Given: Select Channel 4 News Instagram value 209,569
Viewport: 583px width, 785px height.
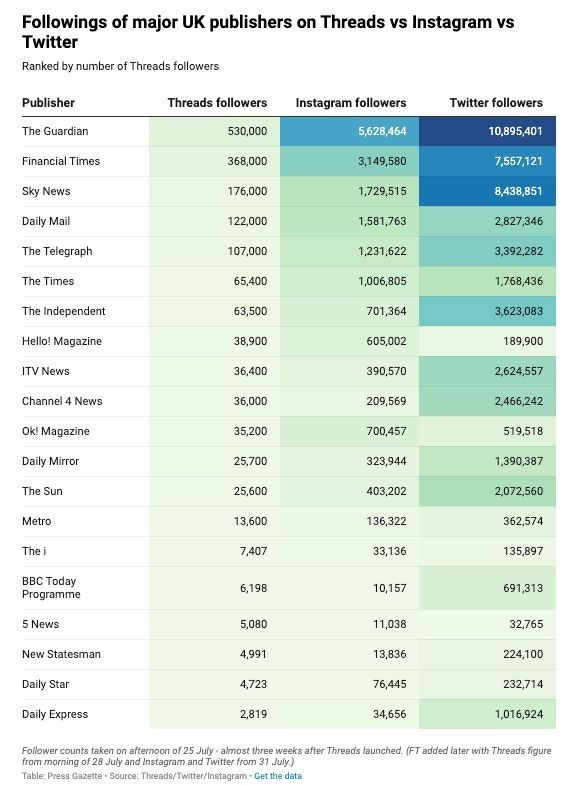Looking at the screenshot, I should click(386, 402).
